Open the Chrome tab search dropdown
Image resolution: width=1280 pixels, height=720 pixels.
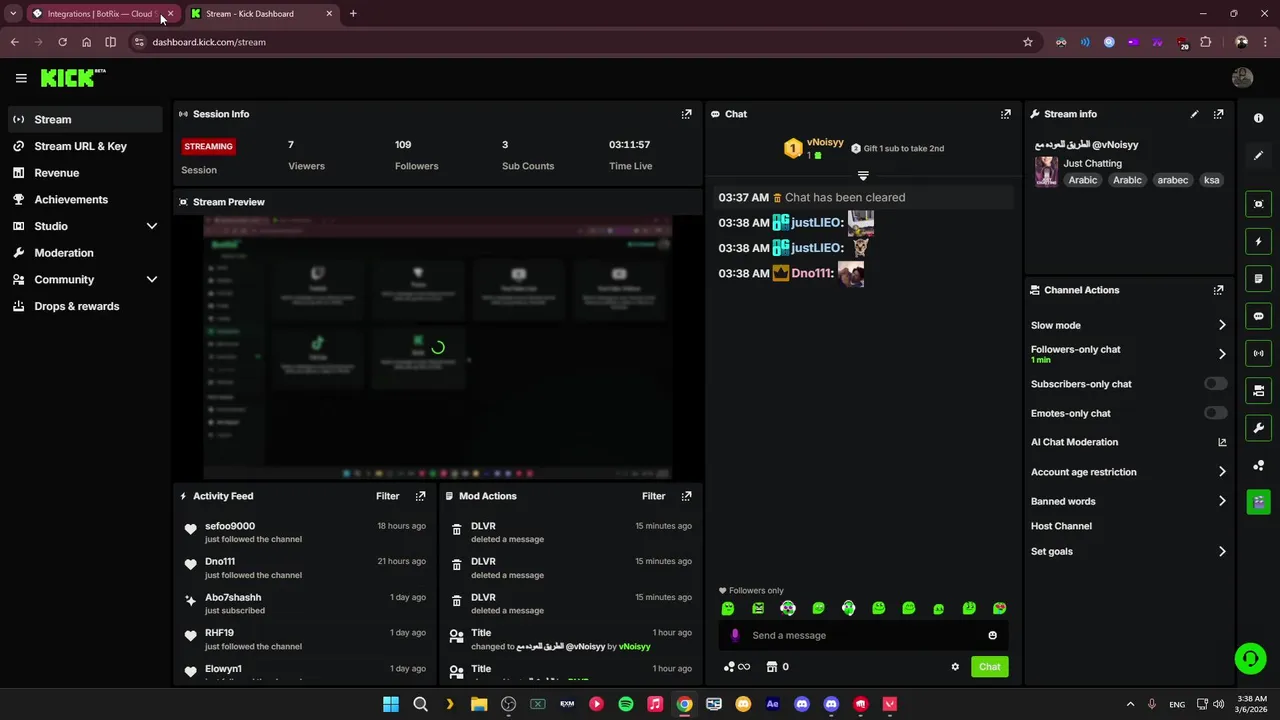point(13,14)
